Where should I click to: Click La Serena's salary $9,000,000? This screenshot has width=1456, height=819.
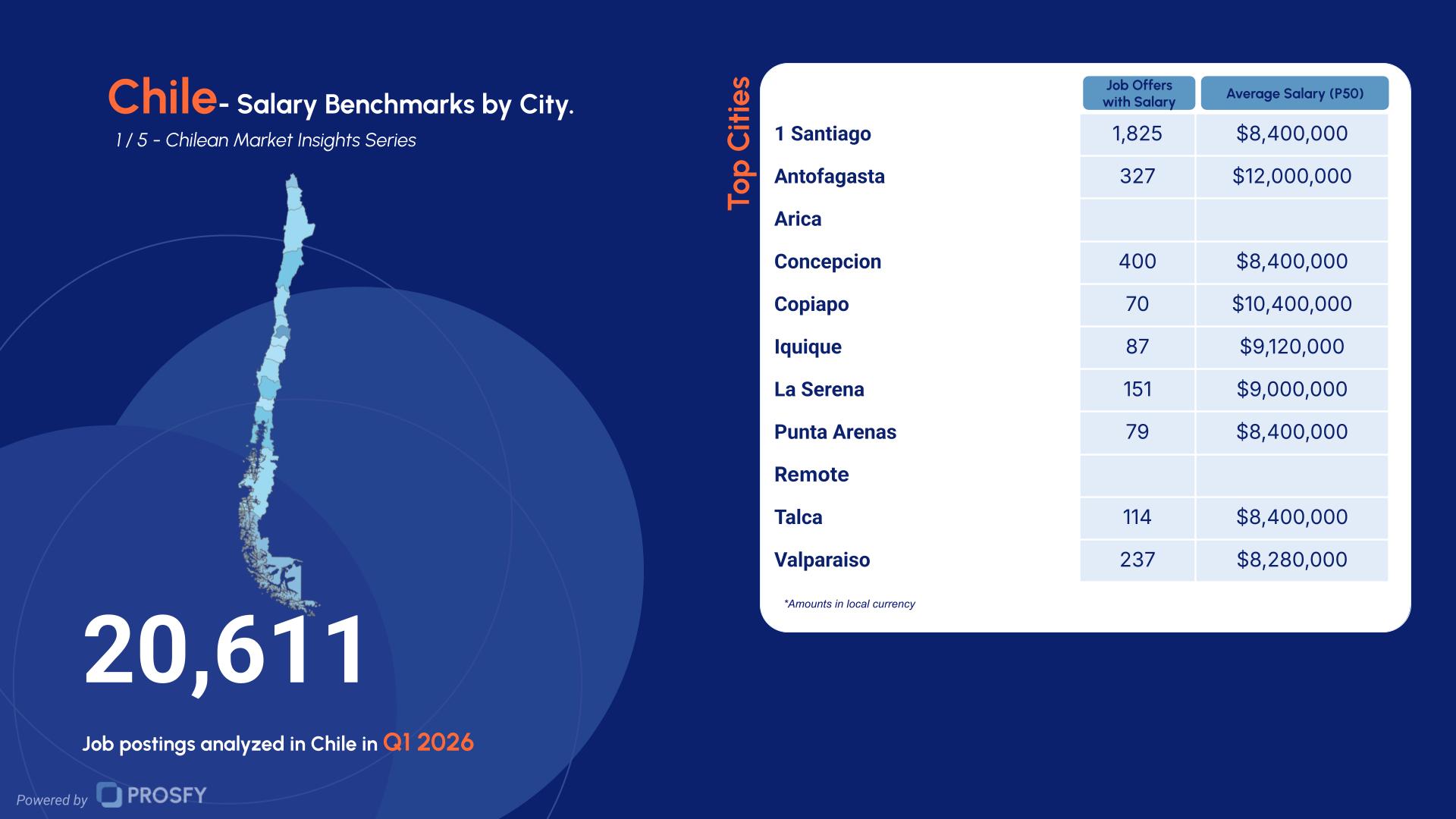pyautogui.click(x=1291, y=389)
